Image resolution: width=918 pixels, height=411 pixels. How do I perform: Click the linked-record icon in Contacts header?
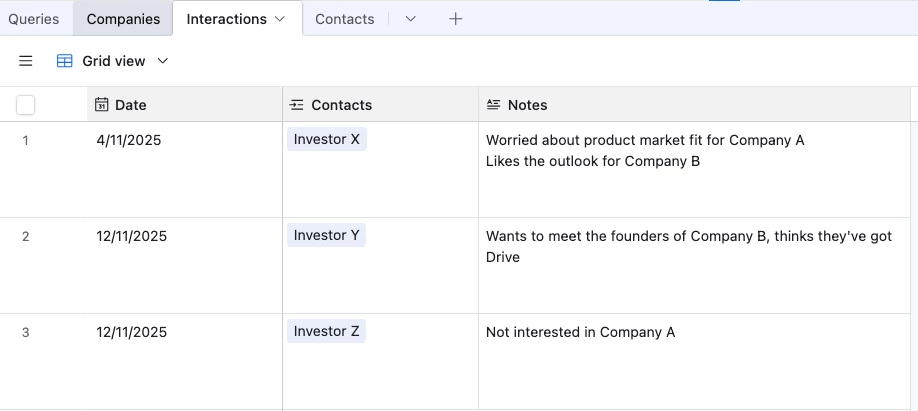[x=297, y=105]
